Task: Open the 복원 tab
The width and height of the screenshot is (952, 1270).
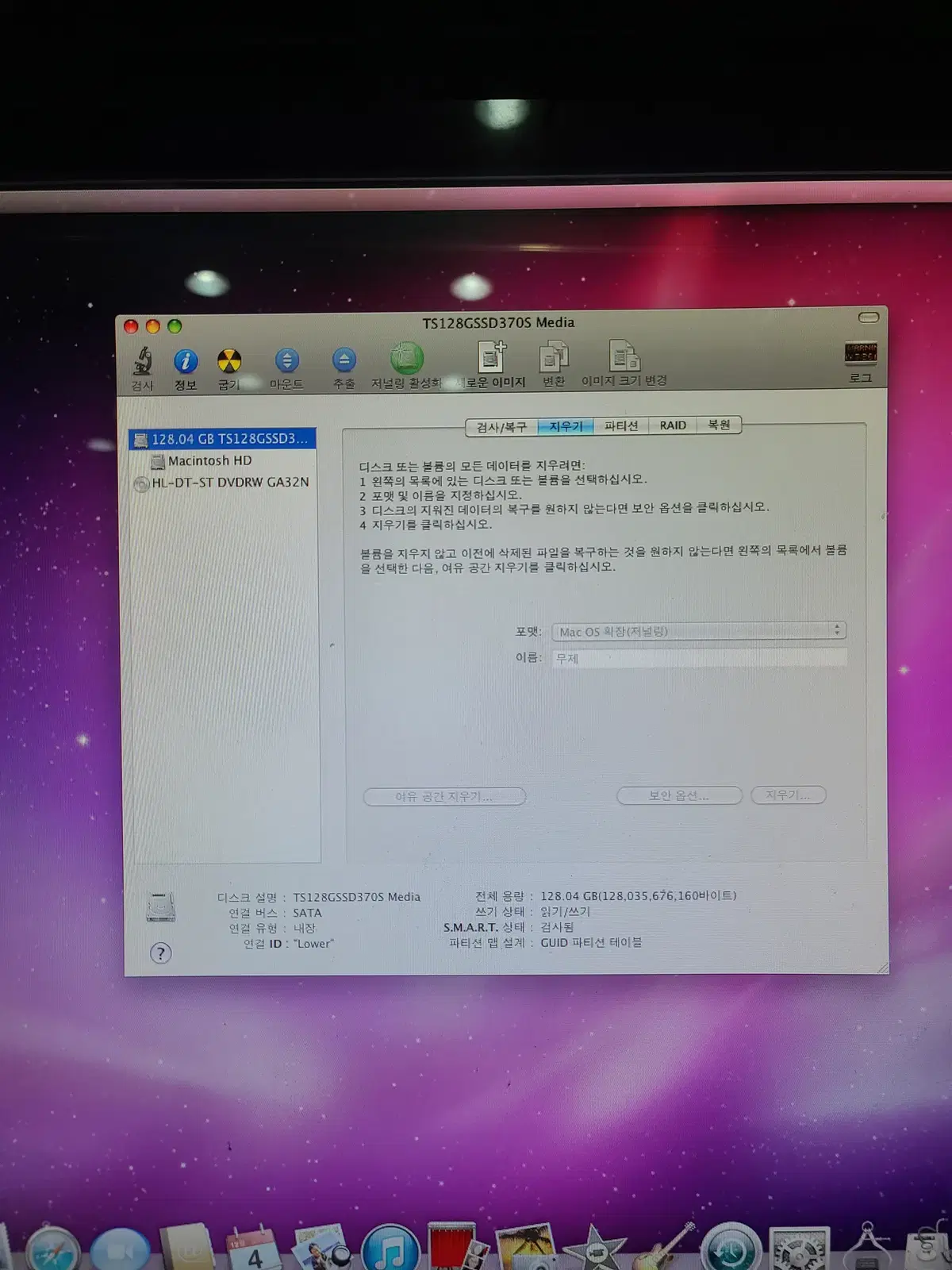Action: [719, 425]
